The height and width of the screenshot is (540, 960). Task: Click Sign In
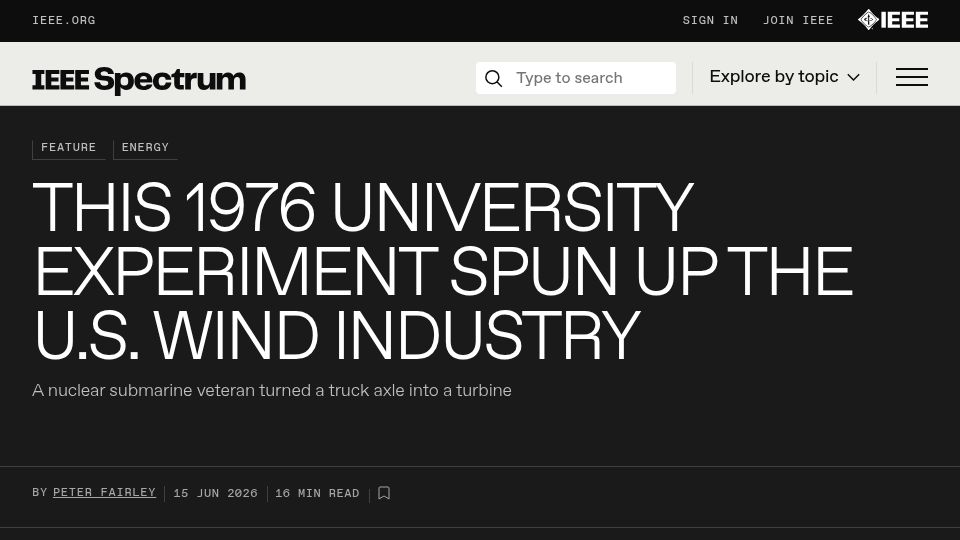tap(710, 20)
